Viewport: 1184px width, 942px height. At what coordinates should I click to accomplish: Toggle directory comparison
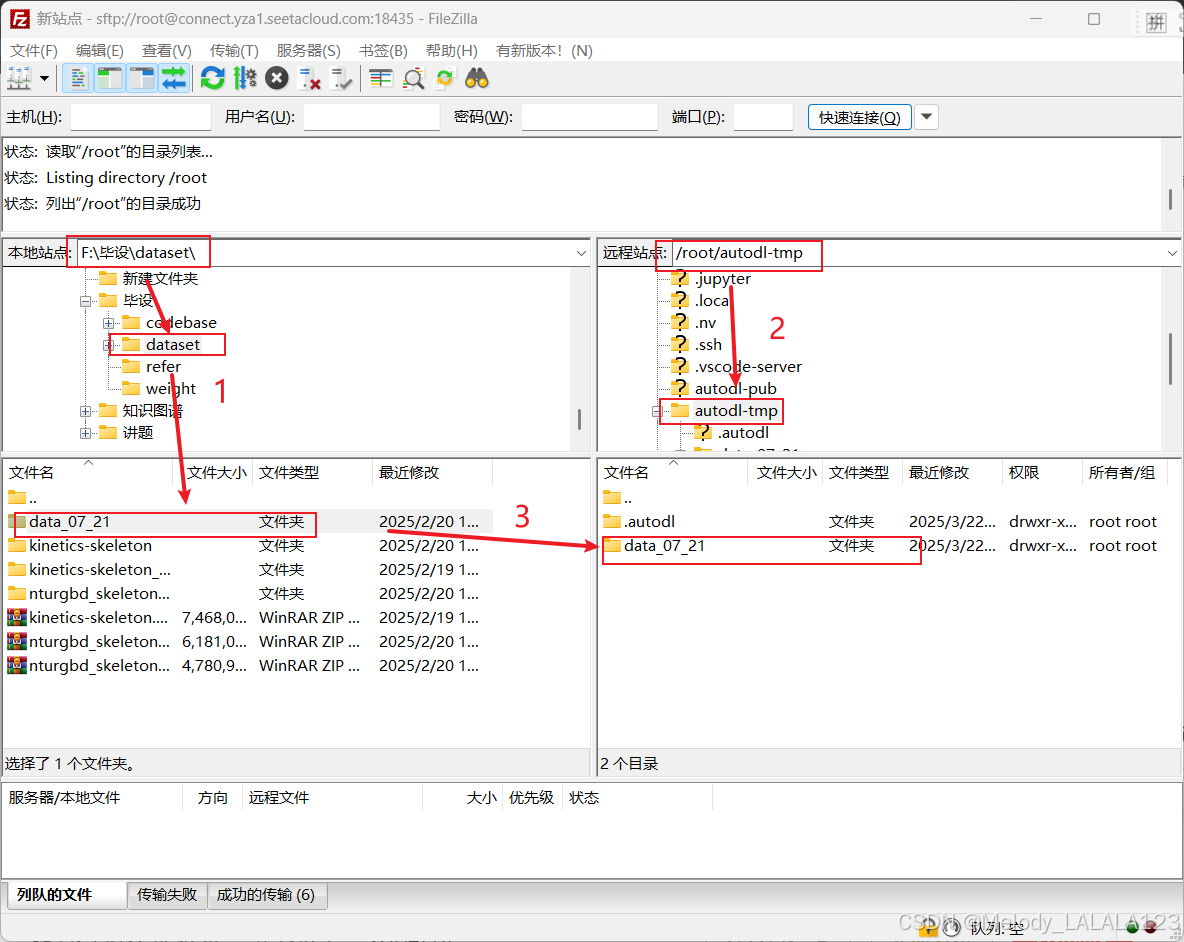pos(413,78)
